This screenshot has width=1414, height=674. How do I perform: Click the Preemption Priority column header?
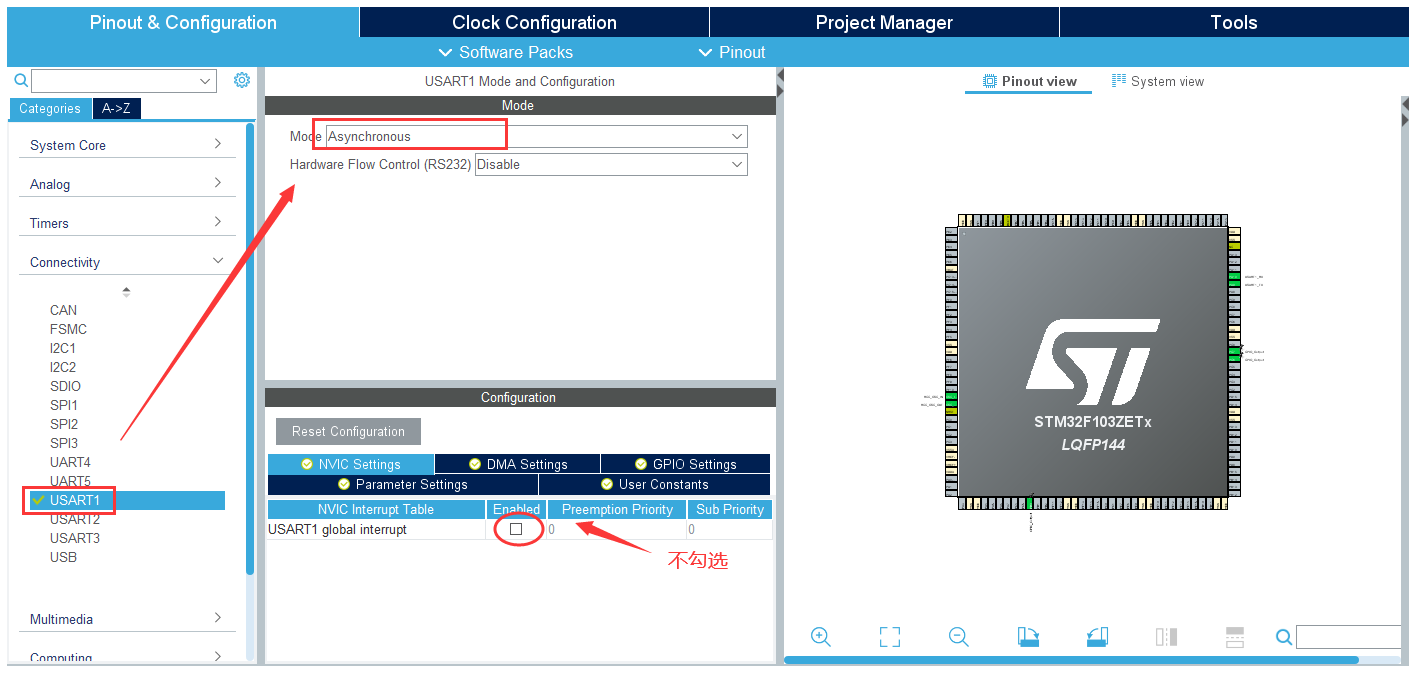click(617, 509)
